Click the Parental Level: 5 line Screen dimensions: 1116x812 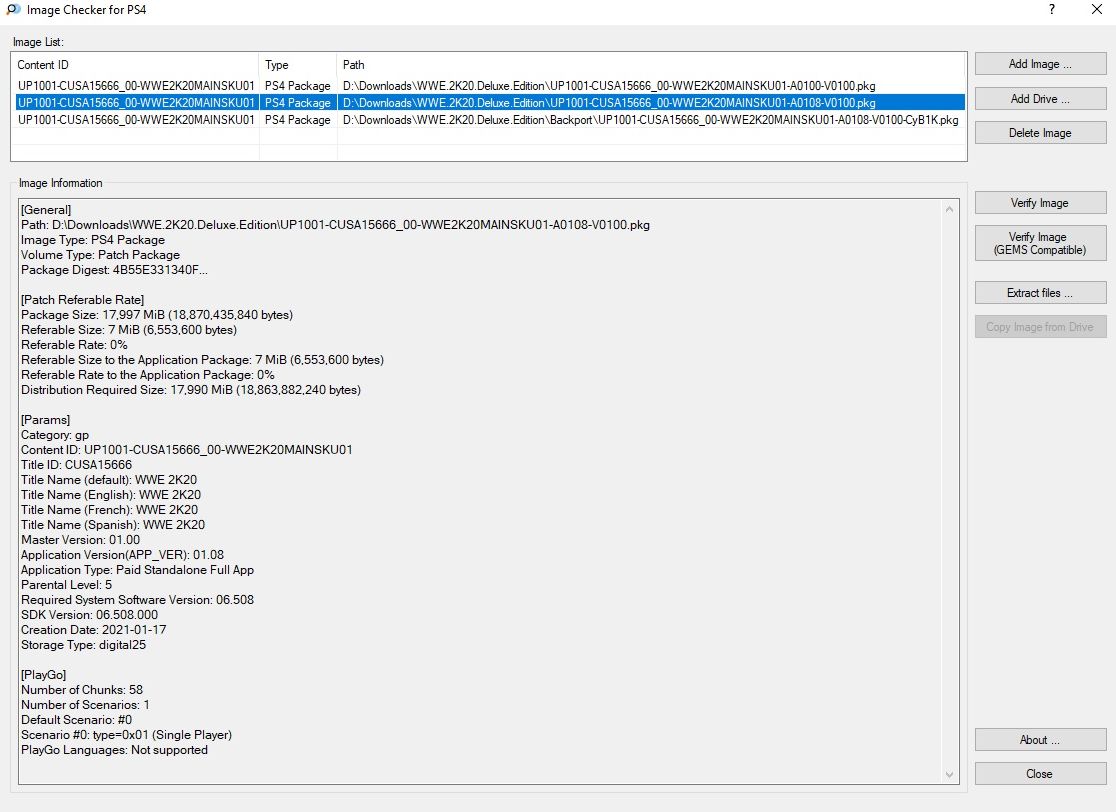[66, 585]
